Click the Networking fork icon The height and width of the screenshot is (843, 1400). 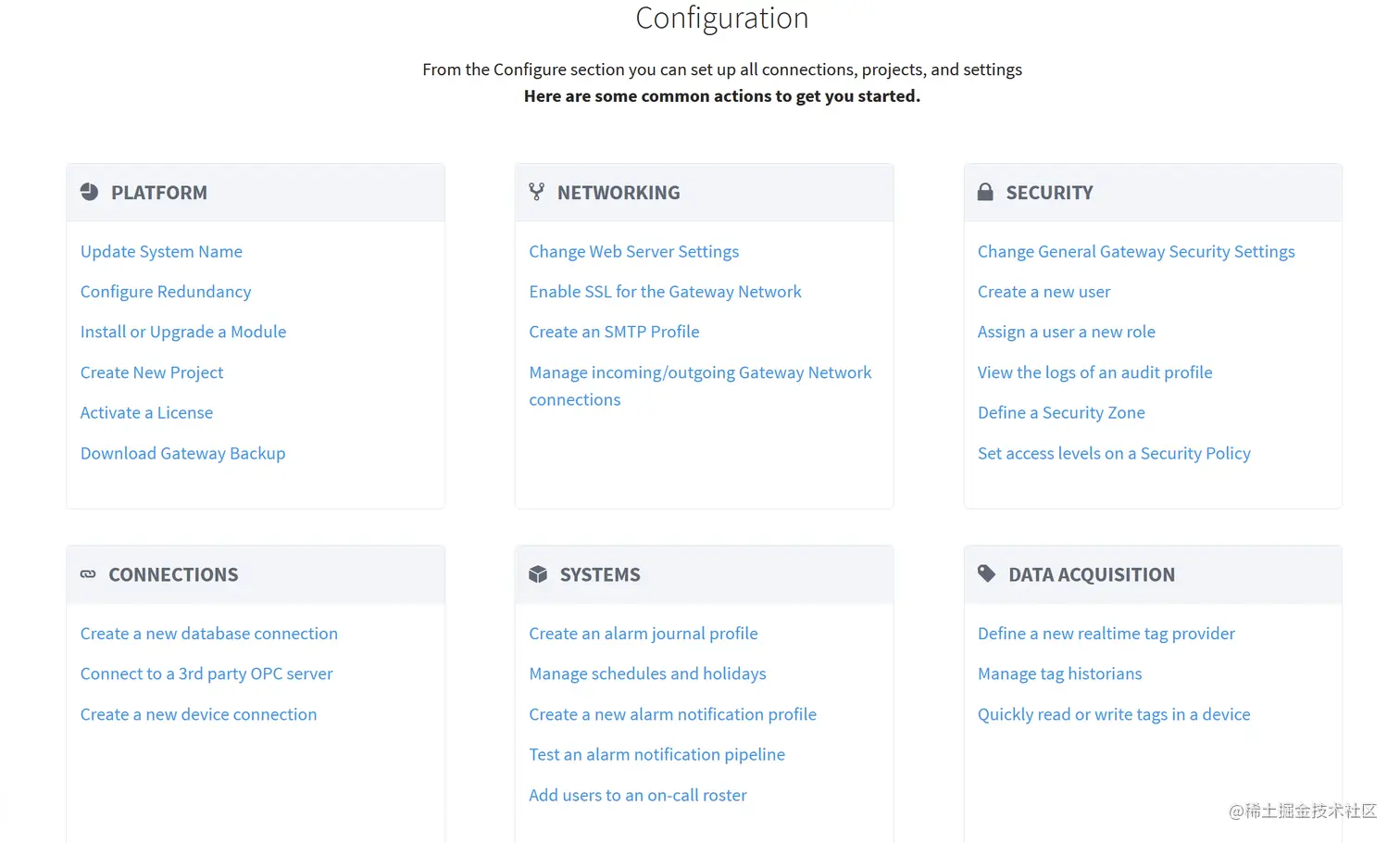coord(536,192)
